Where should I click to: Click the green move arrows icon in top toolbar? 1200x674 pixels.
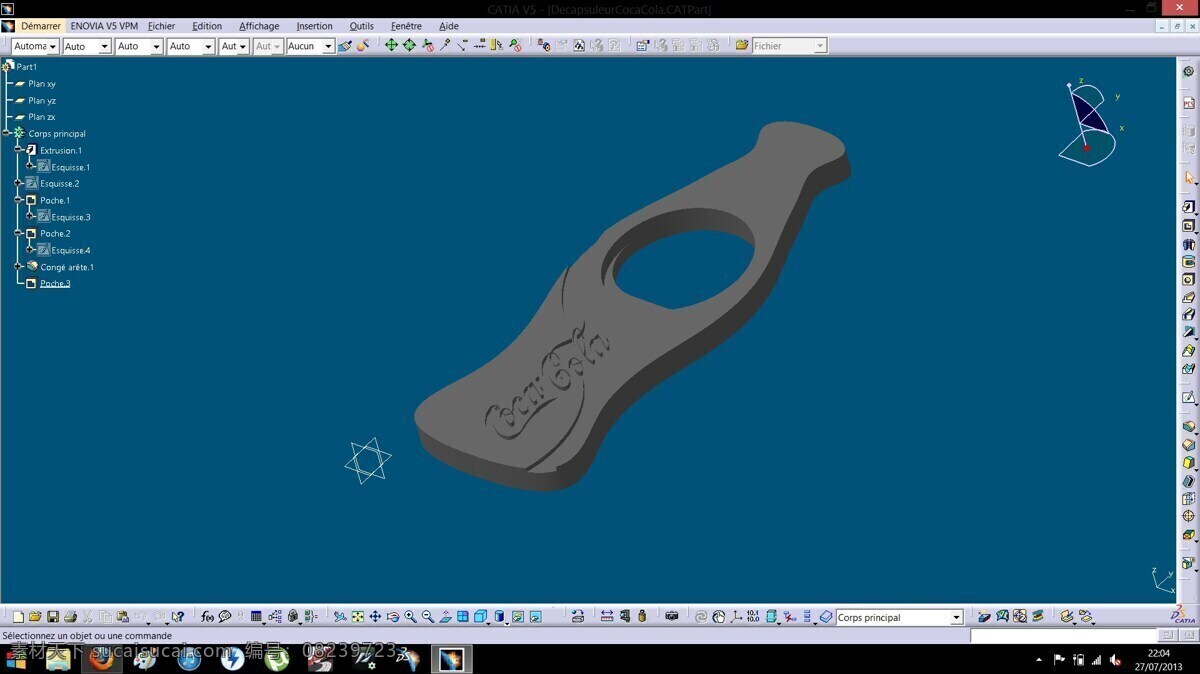391,45
